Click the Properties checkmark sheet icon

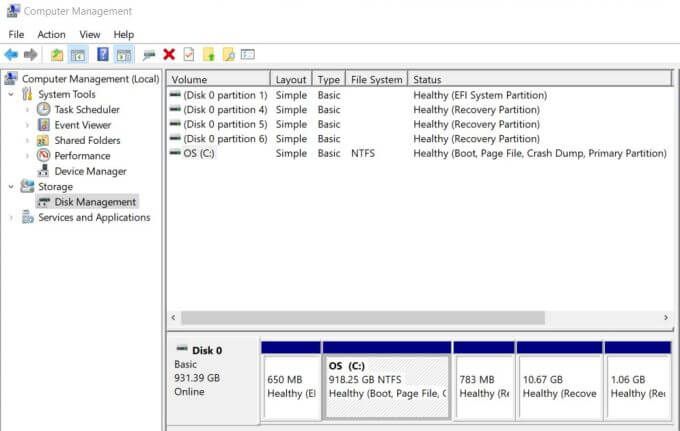(x=189, y=55)
